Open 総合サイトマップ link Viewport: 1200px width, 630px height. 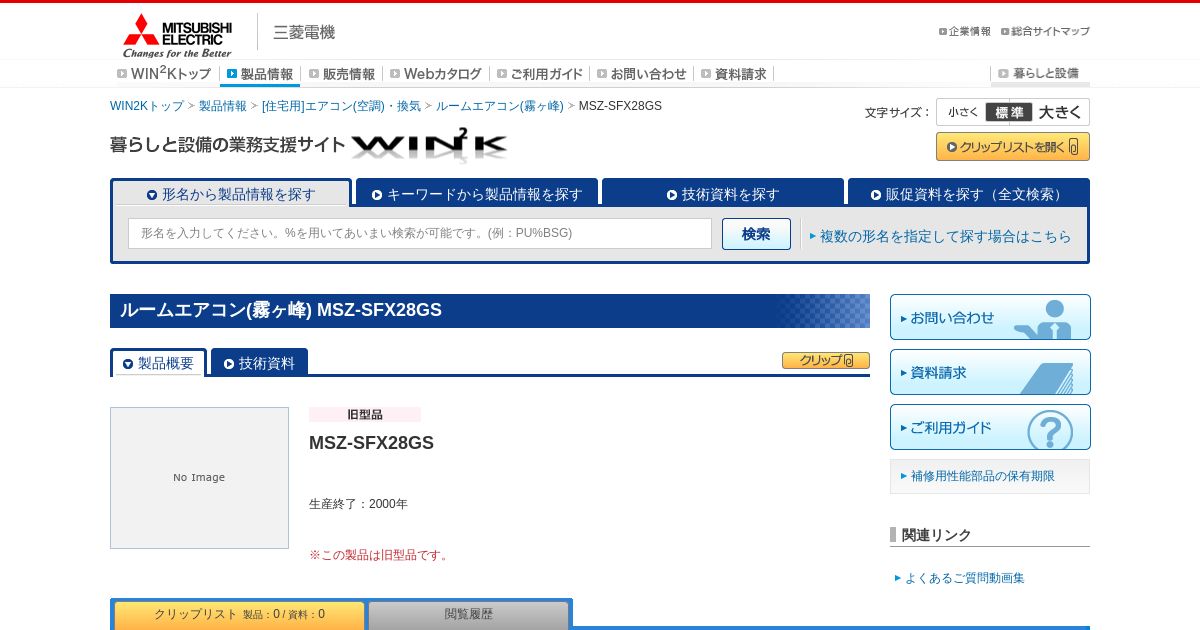tap(1045, 31)
